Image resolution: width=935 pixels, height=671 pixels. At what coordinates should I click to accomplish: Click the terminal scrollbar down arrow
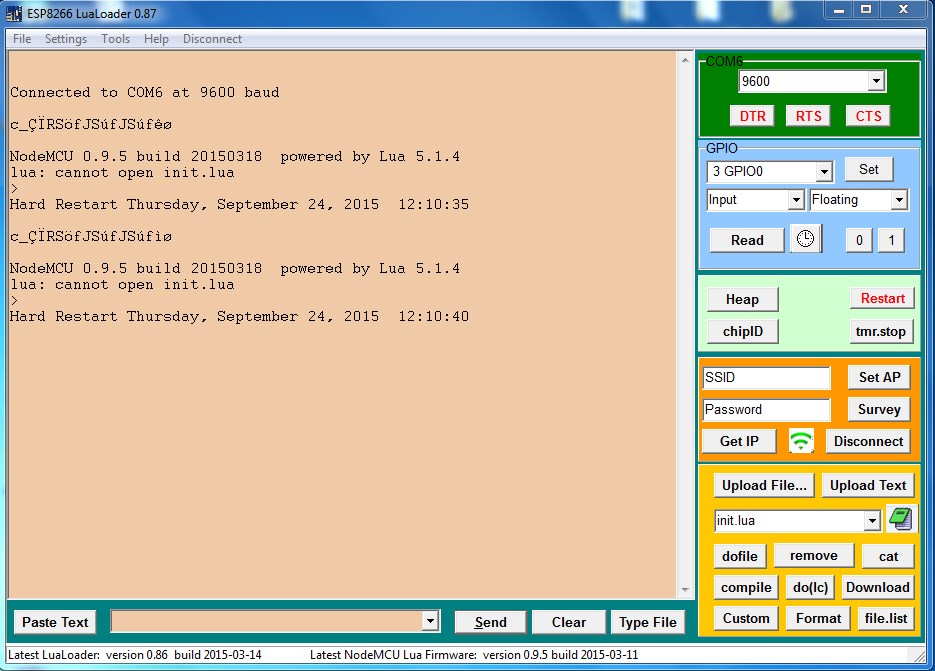point(685,590)
